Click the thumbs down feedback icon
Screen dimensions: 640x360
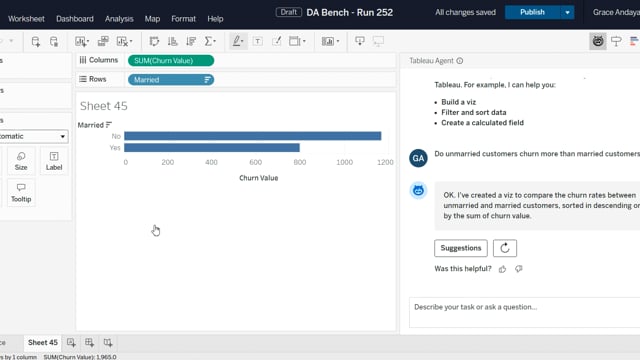(518, 269)
